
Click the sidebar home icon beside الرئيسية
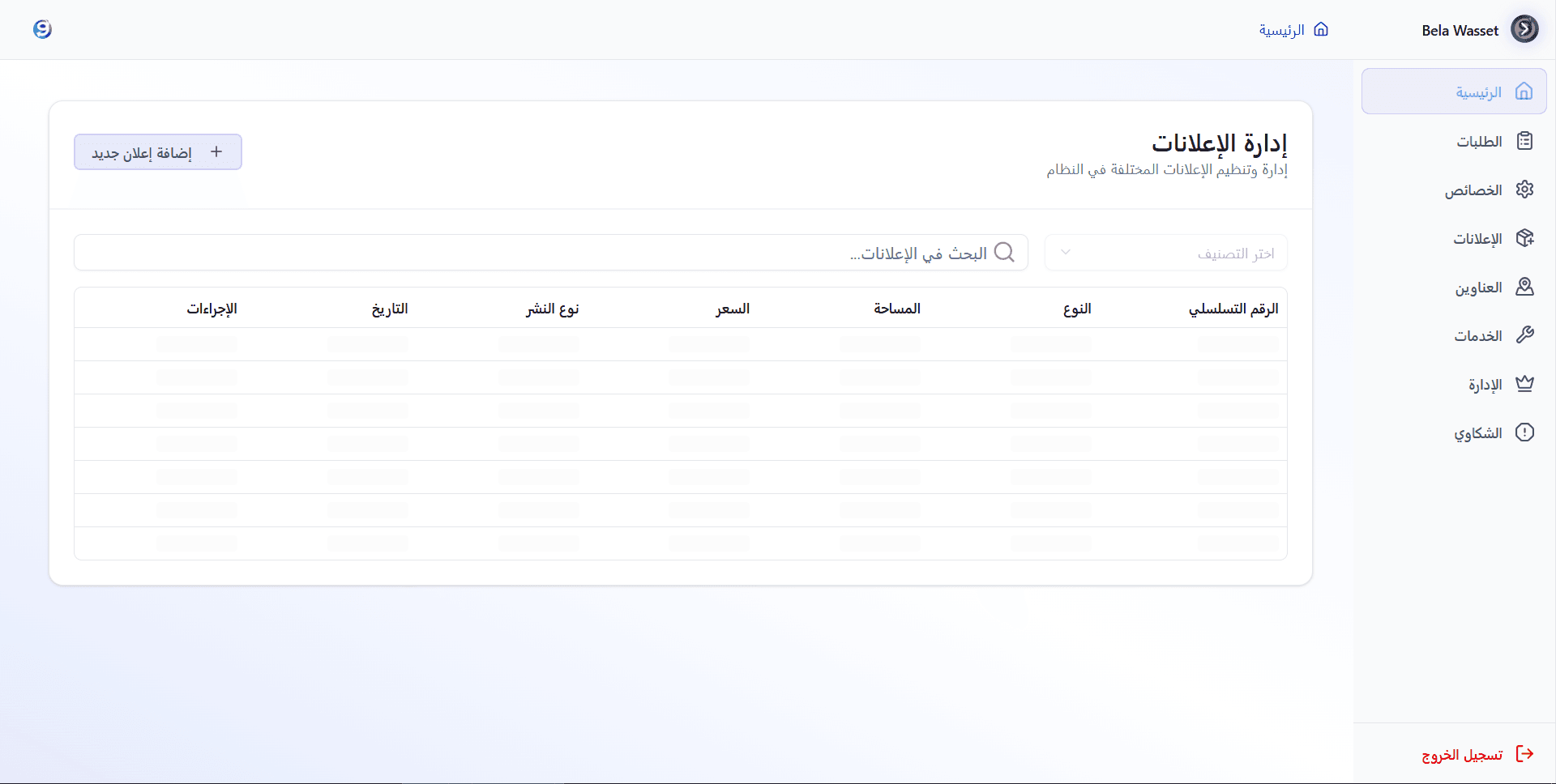point(1524,92)
